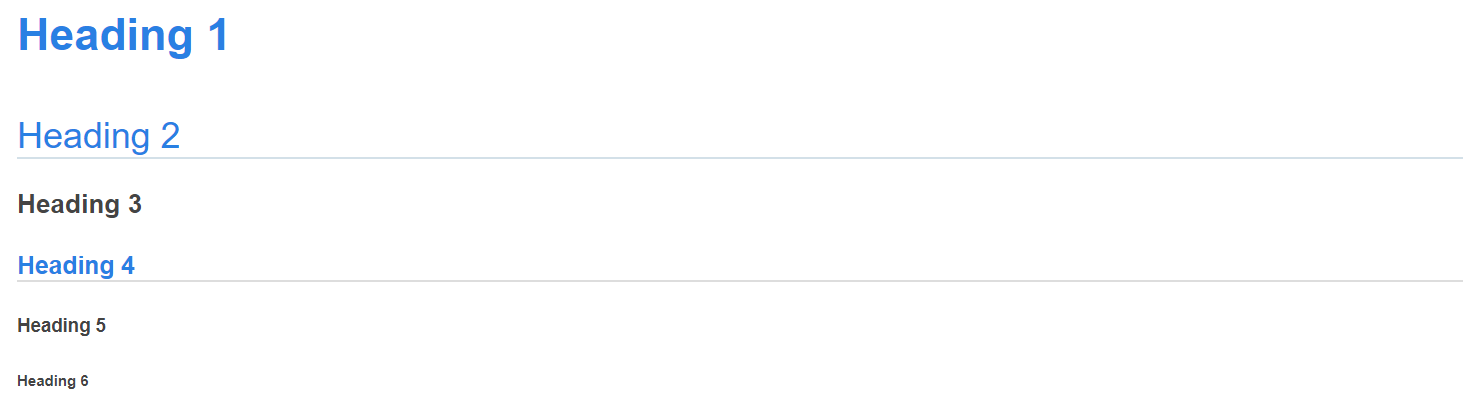Click the first letter "H" of Heading 5
Screen dimensions: 1463x410
(x=24, y=326)
